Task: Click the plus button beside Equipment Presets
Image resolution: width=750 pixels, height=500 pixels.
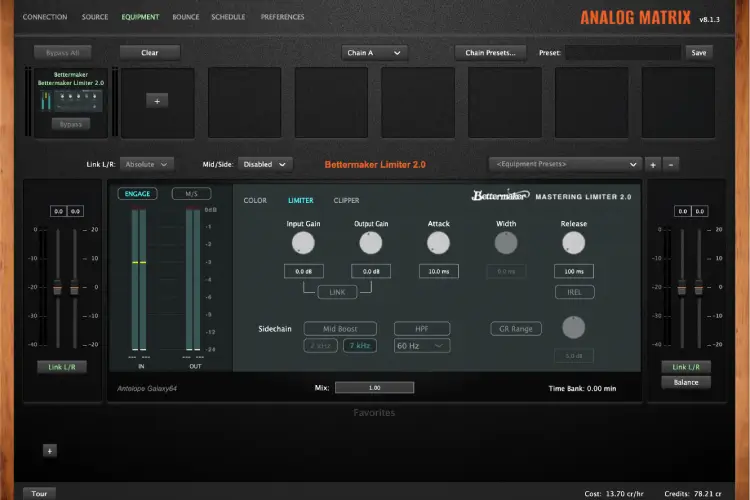Action: coord(653,164)
